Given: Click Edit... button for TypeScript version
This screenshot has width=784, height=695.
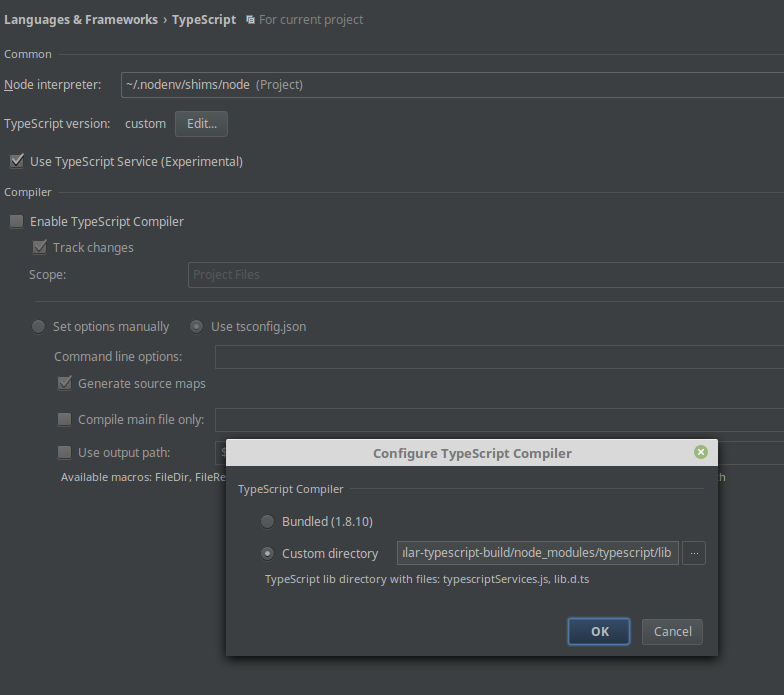Looking at the screenshot, I should pyautogui.click(x=202, y=124).
